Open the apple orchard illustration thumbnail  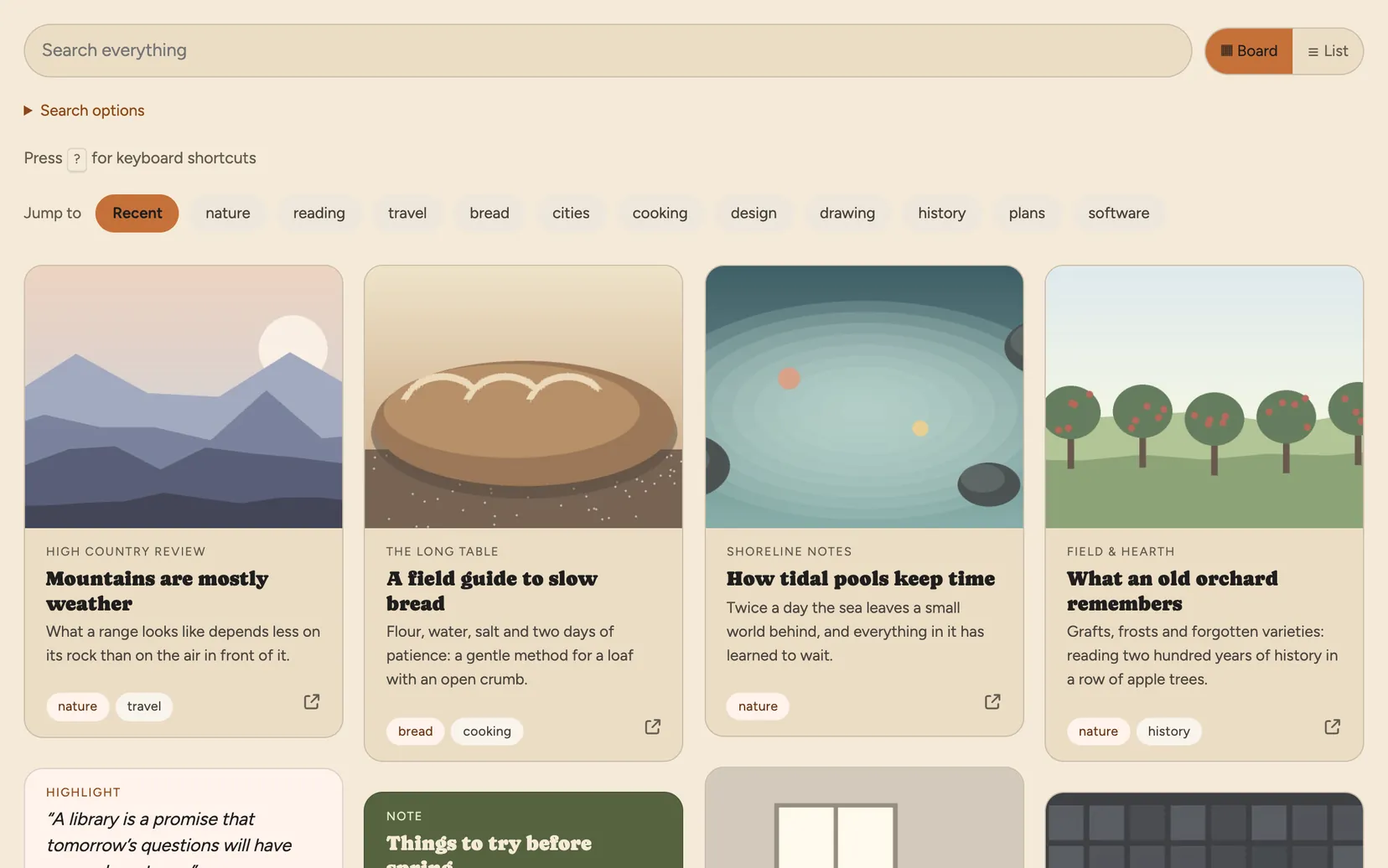tap(1204, 397)
